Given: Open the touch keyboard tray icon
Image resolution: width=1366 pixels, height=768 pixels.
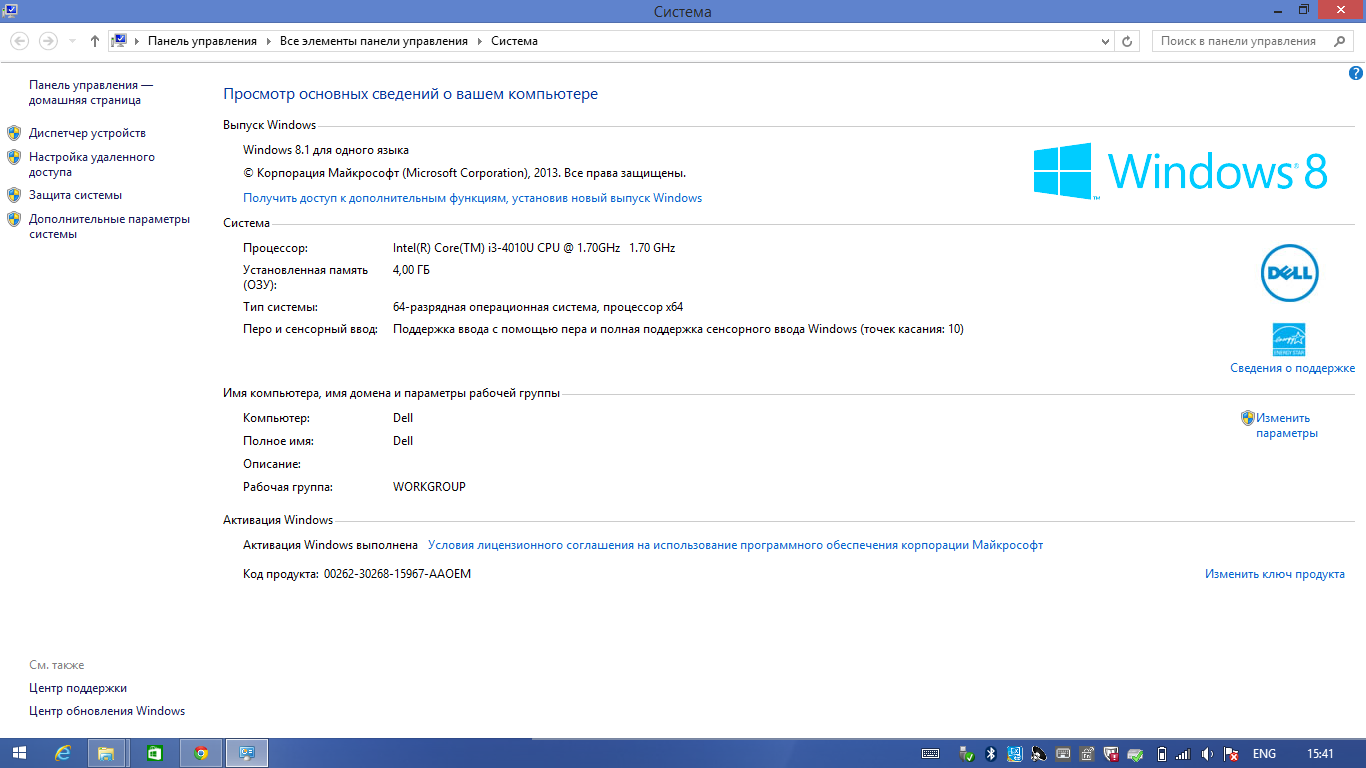Looking at the screenshot, I should pyautogui.click(x=930, y=754).
